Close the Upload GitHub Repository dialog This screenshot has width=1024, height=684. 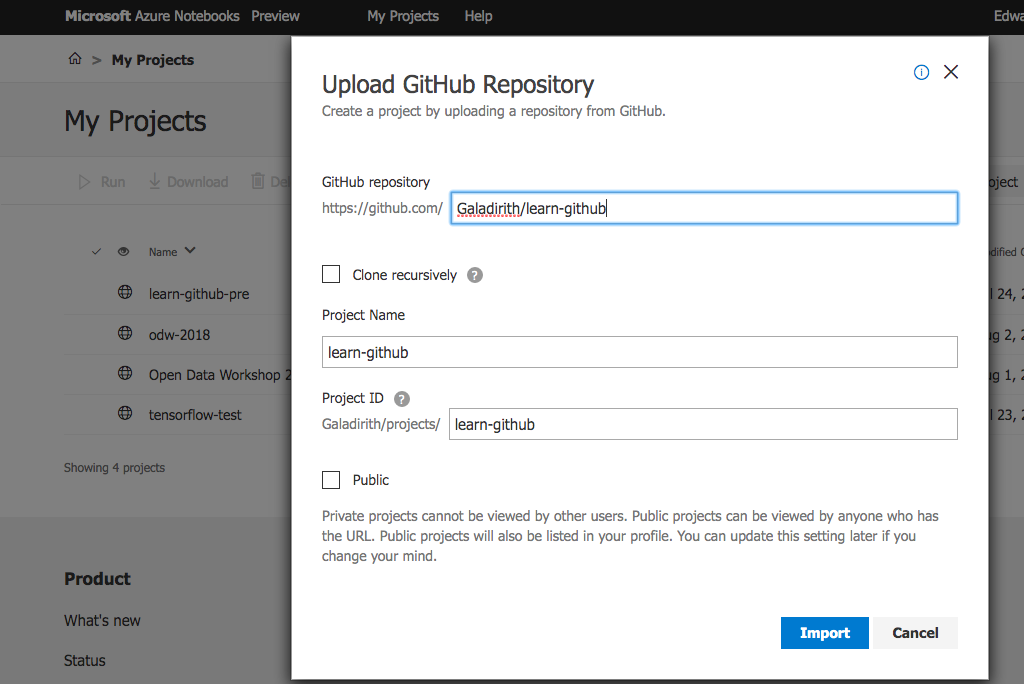click(x=951, y=72)
